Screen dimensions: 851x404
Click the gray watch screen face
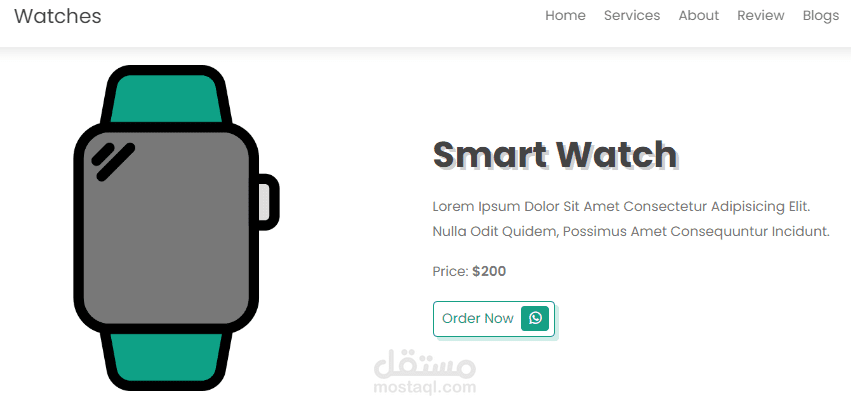coord(166,228)
